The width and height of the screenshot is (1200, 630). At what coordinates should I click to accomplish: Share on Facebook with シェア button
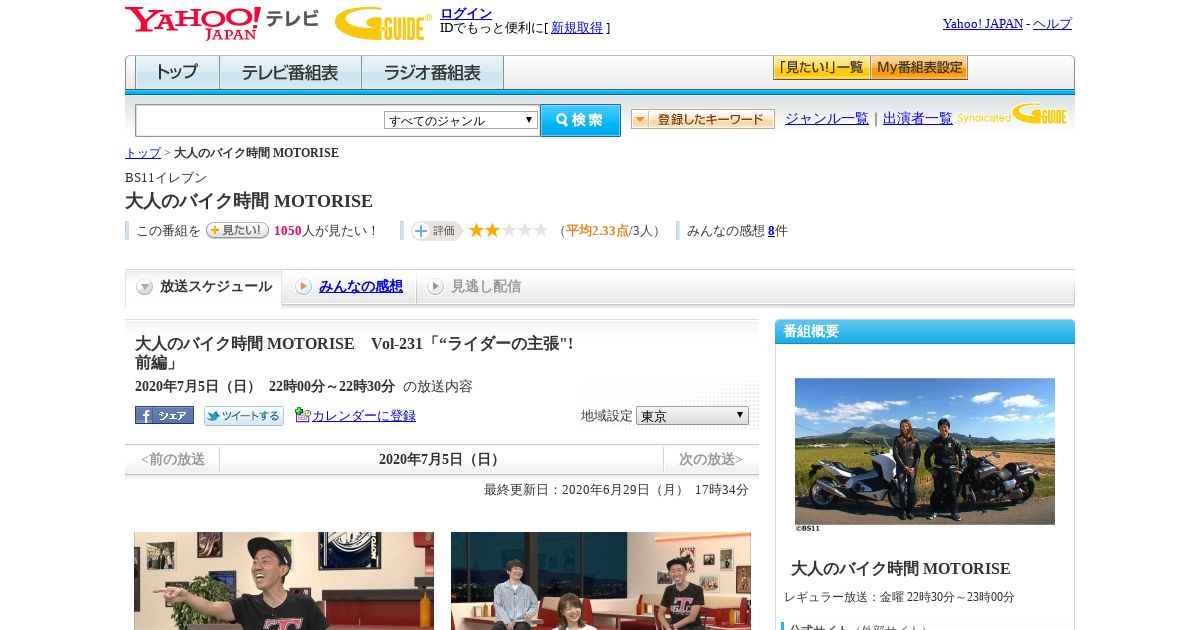click(x=164, y=415)
